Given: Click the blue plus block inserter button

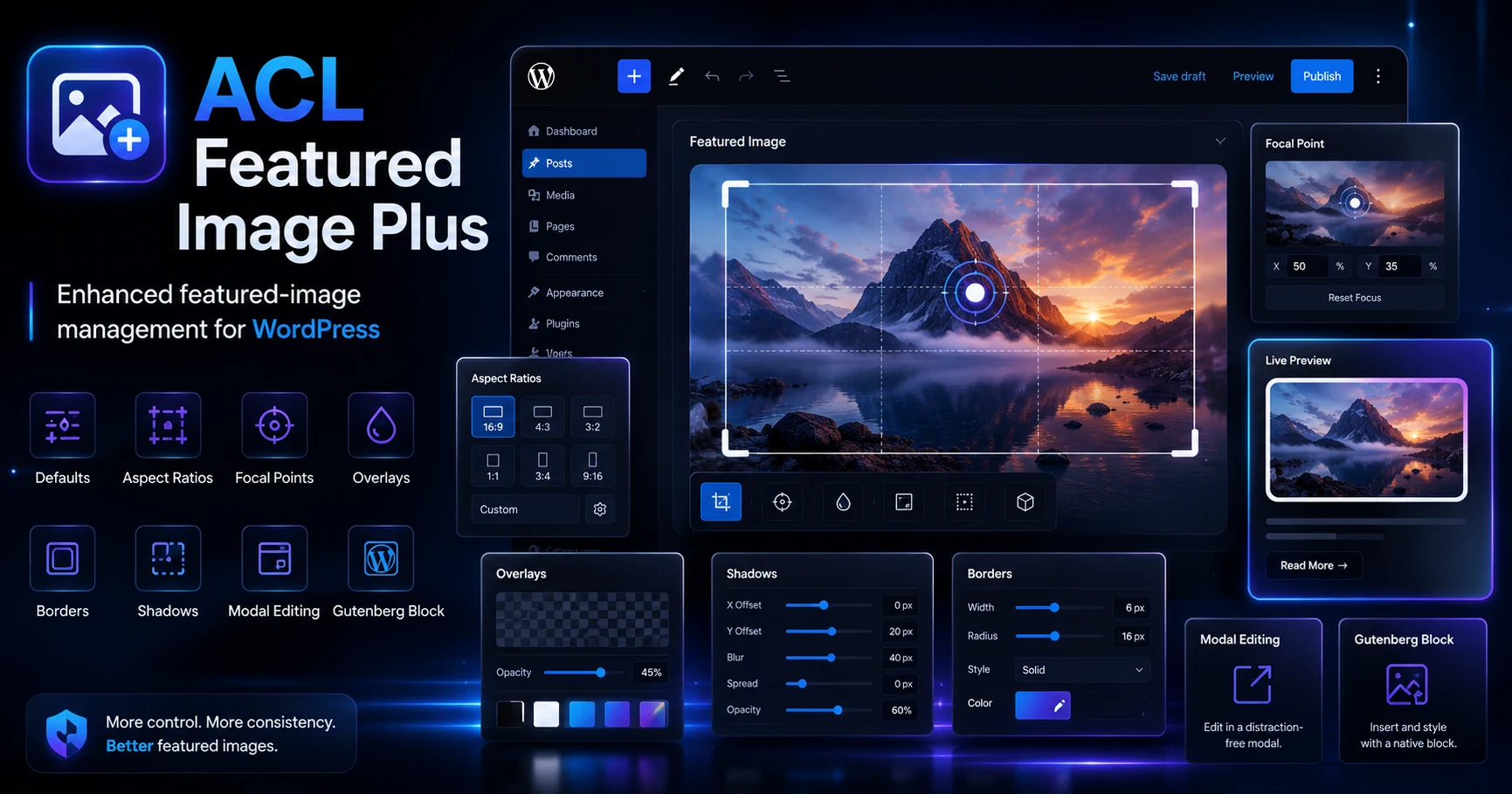Looking at the screenshot, I should tap(634, 76).
